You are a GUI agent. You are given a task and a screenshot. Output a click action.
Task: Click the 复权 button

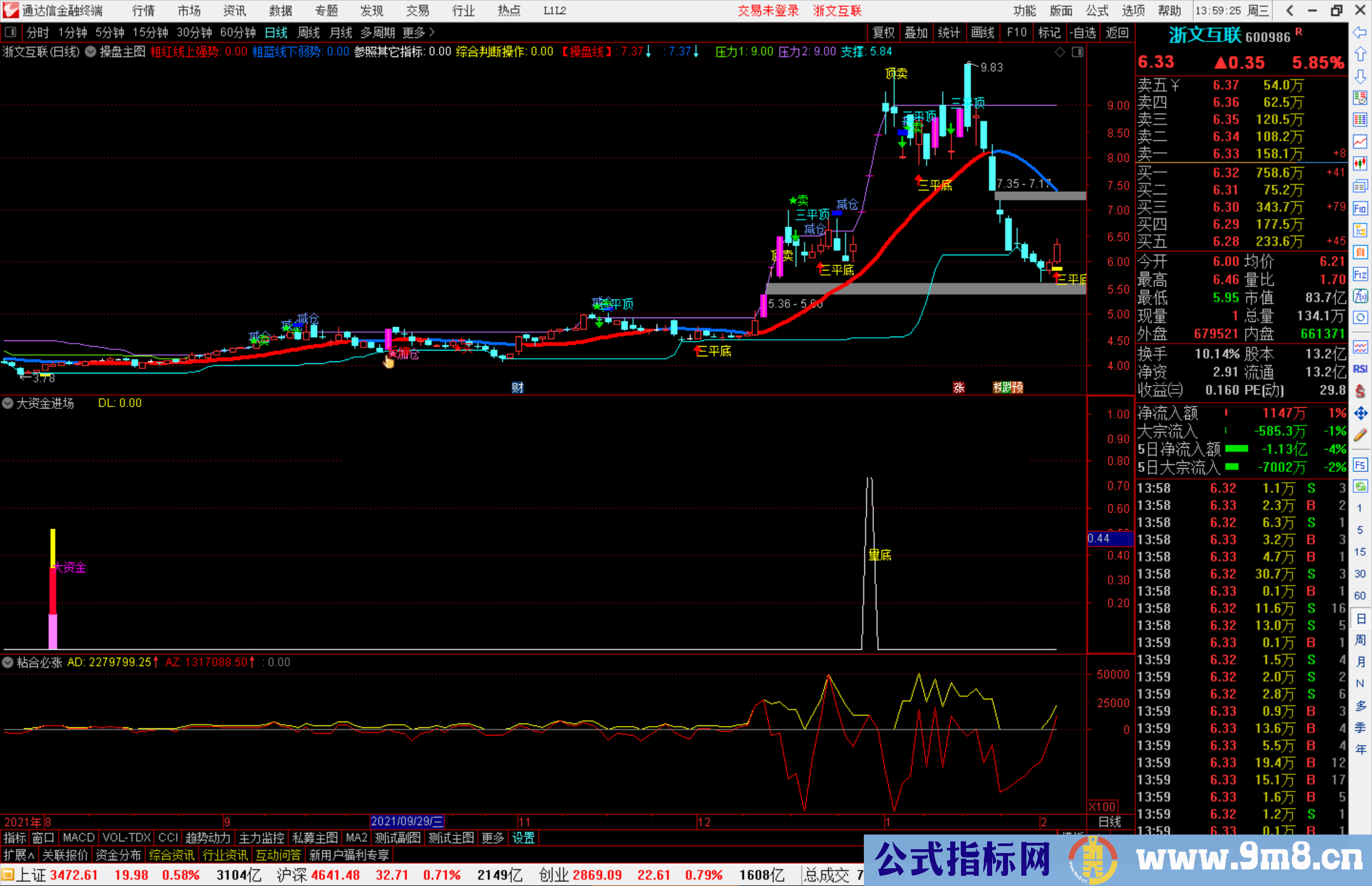pyautogui.click(x=883, y=32)
